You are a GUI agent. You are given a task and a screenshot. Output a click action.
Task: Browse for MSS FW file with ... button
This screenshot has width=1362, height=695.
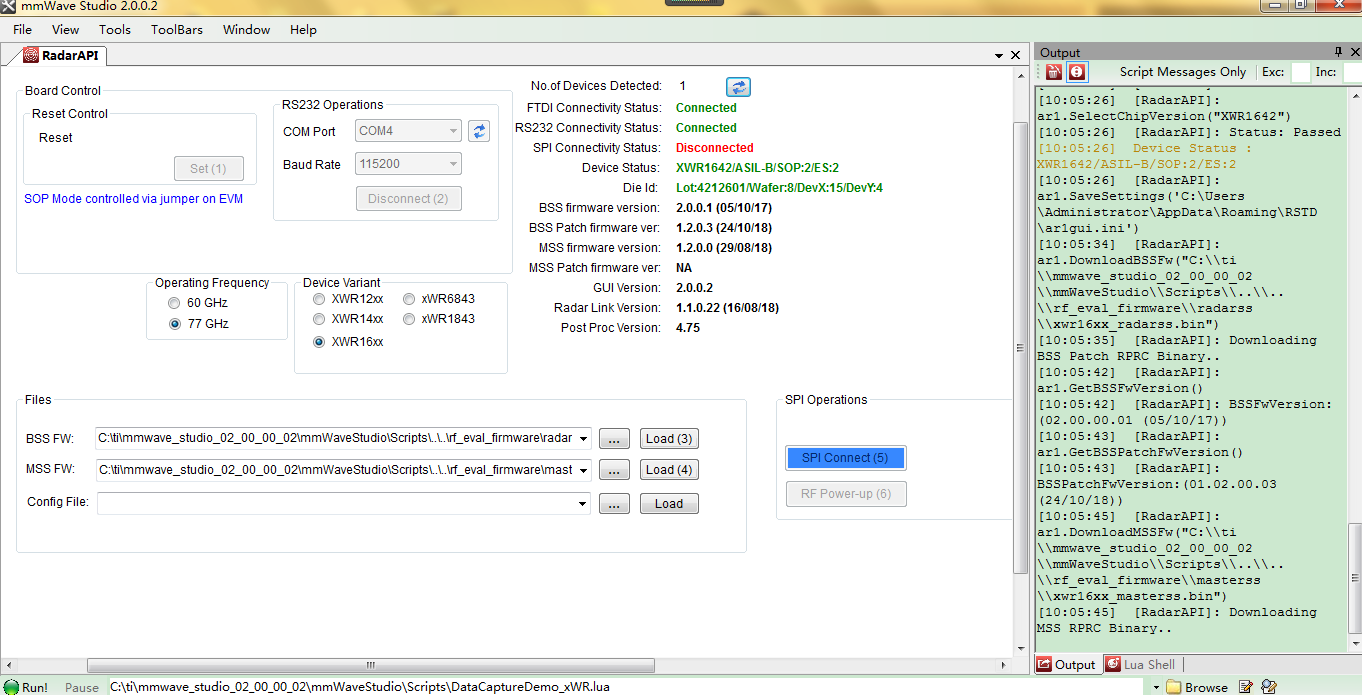tap(614, 469)
